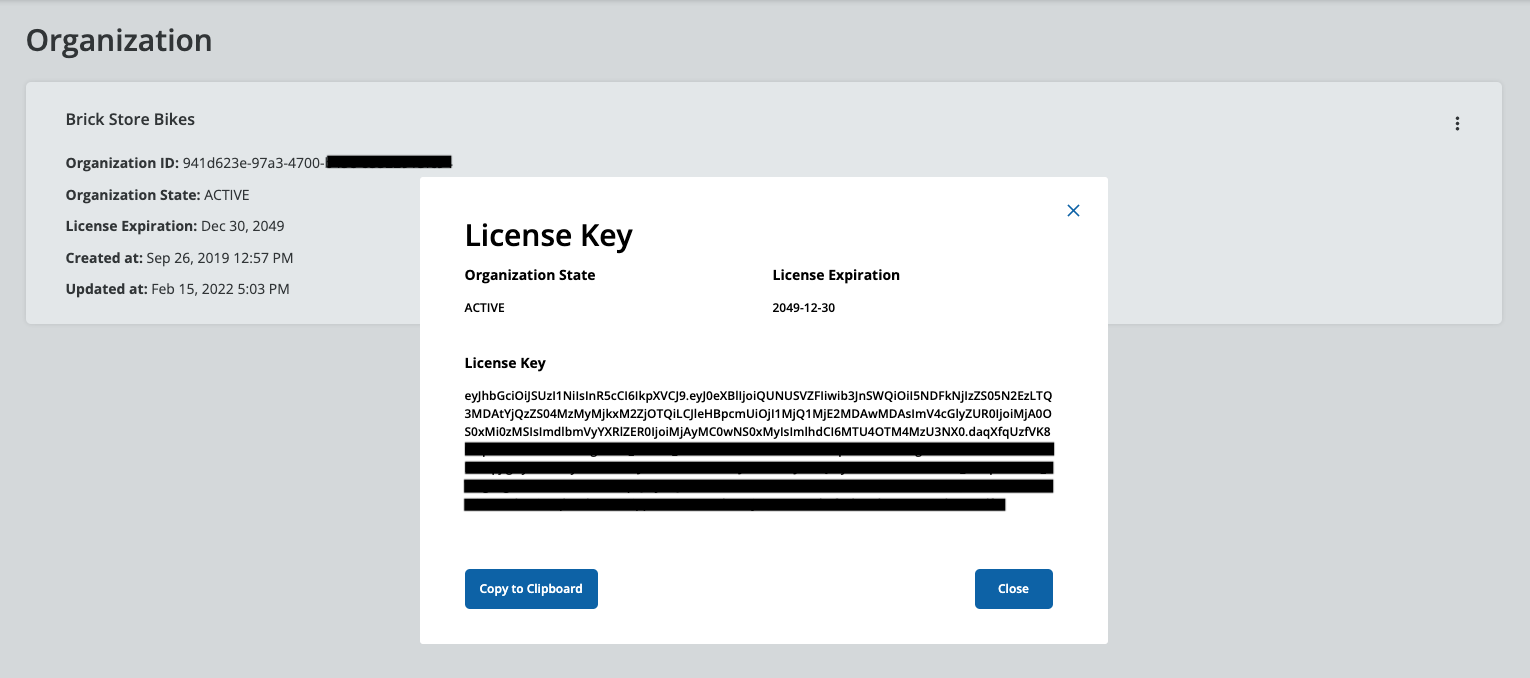The image size is (1530, 678).
Task: Click 'License Expiration: Dec 30, 2049' line
Action: 175,226
